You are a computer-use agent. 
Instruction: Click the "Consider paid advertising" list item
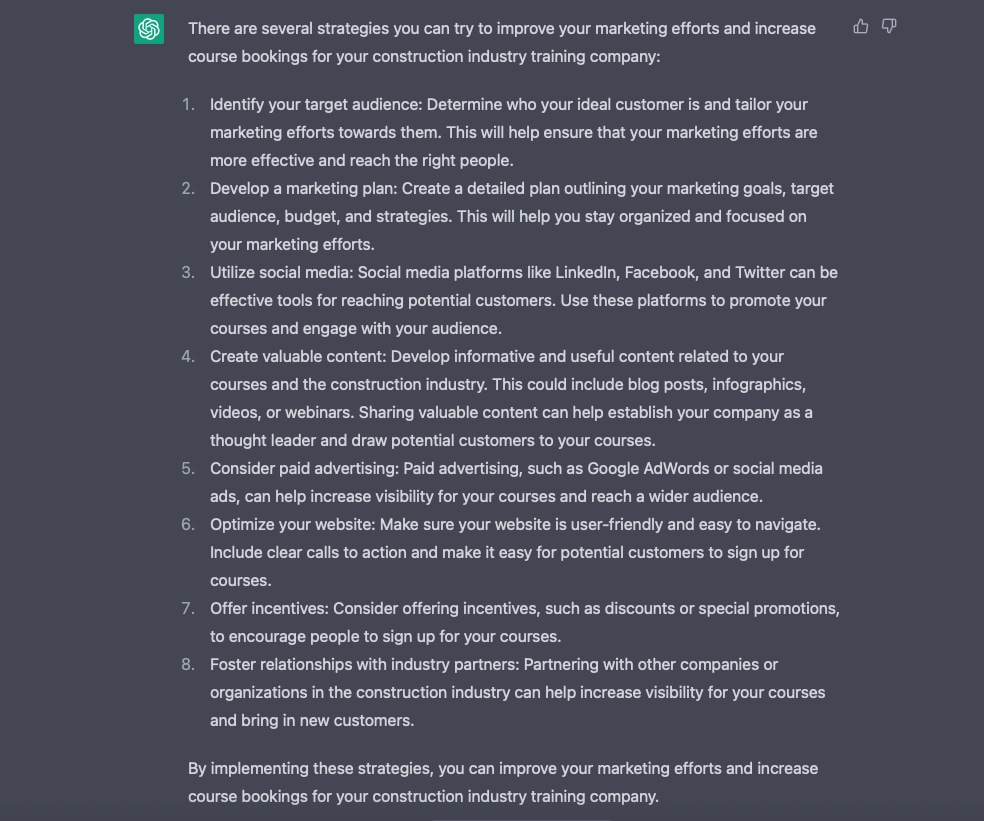pos(515,482)
